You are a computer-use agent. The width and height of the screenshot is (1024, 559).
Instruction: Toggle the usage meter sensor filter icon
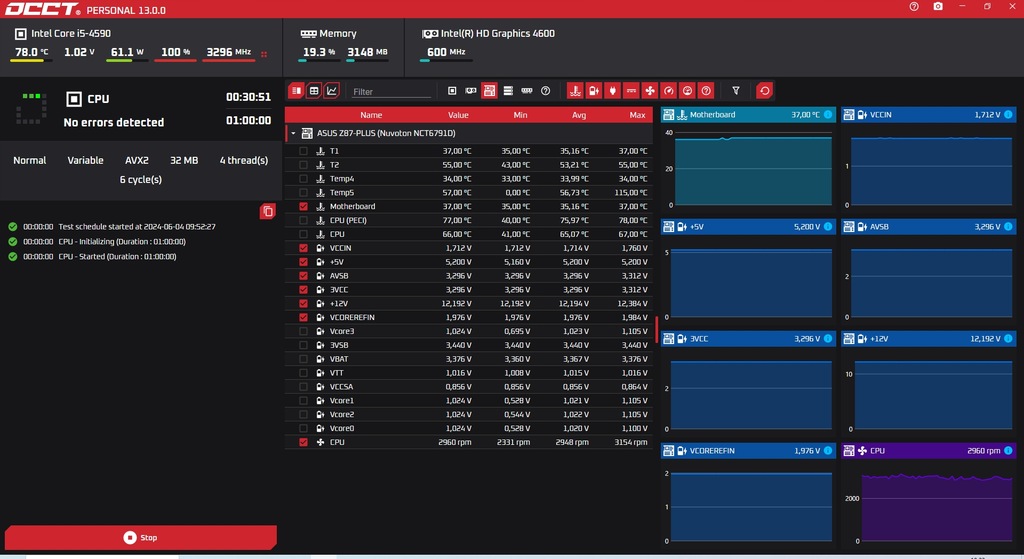pyautogui.click(x=687, y=91)
